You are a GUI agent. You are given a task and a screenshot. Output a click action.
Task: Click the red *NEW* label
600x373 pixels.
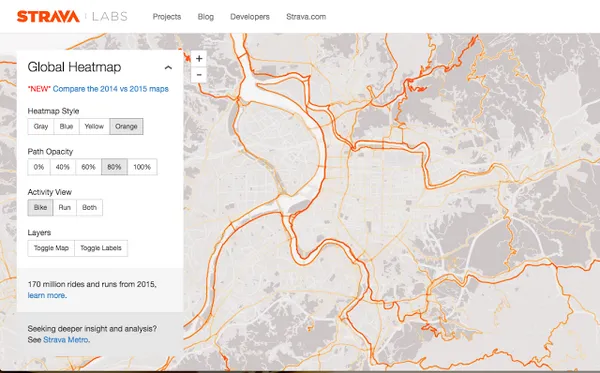[39, 89]
